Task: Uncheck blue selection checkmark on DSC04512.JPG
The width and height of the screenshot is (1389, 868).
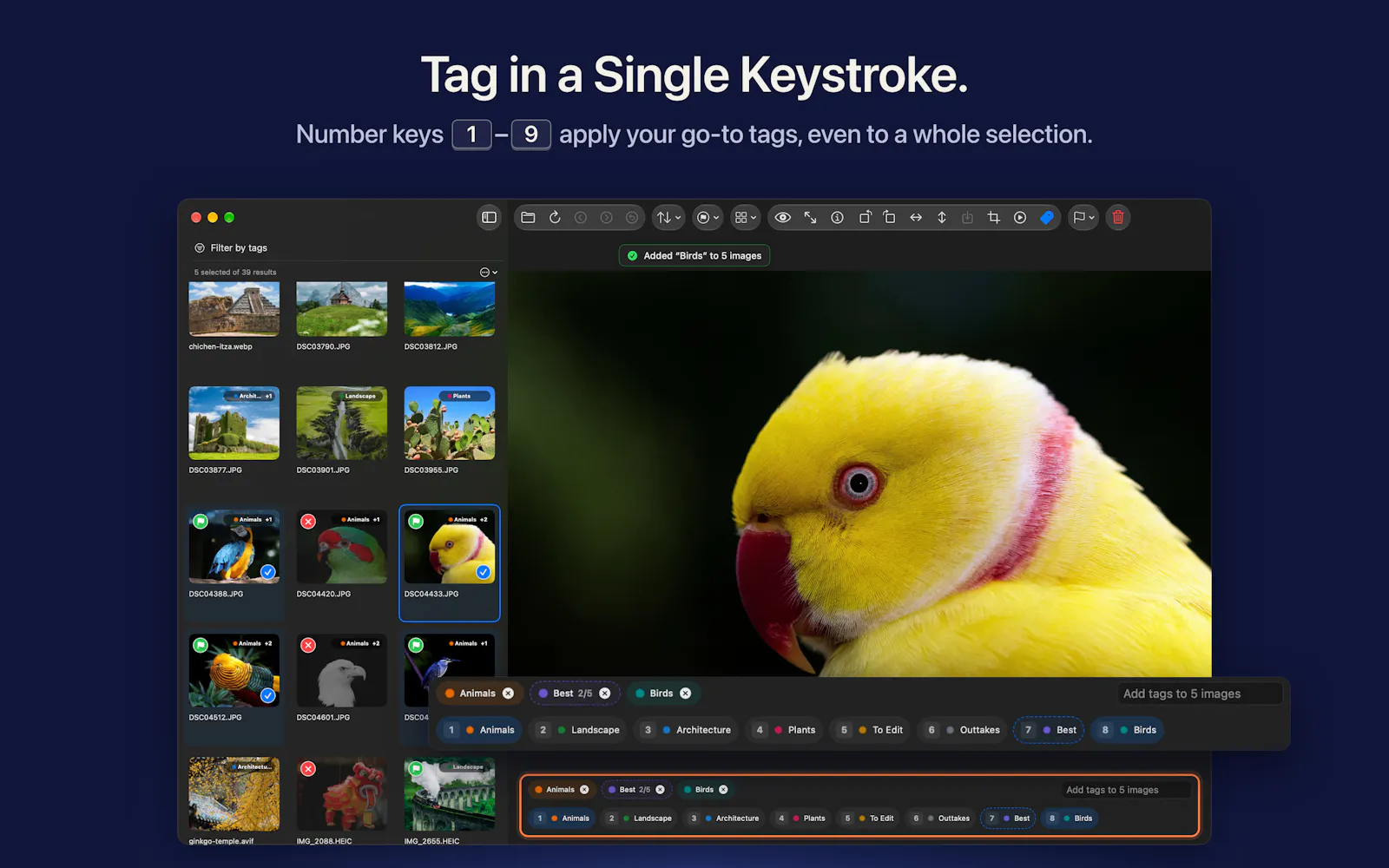Action: click(268, 695)
